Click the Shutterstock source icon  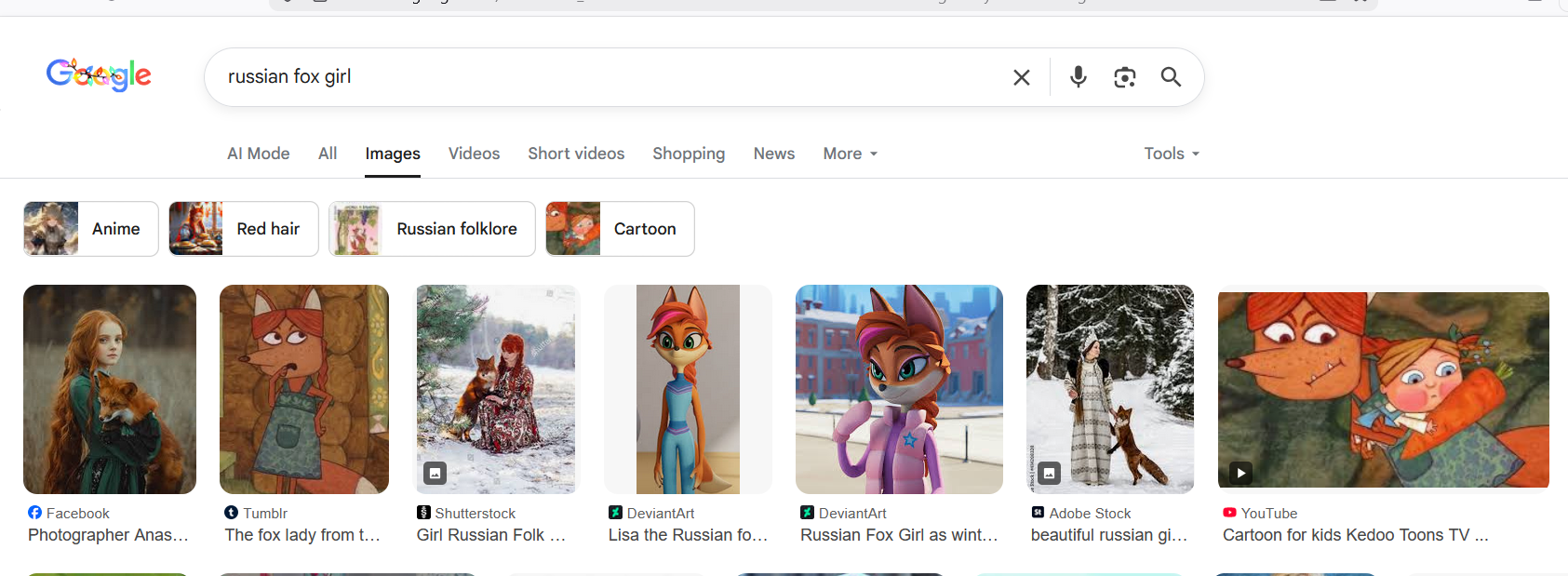pos(423,513)
